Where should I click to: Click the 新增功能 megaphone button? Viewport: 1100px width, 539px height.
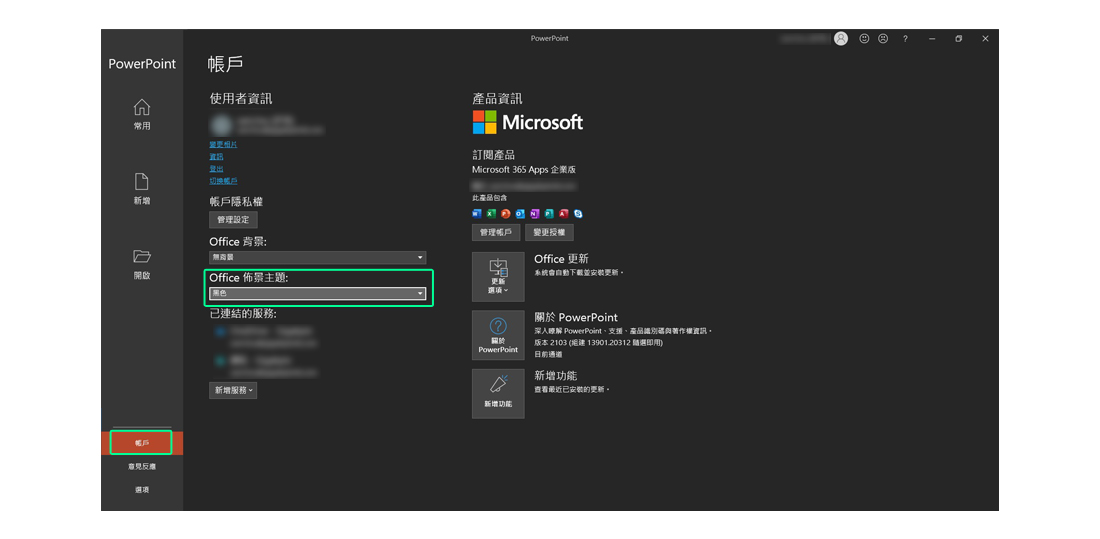click(498, 393)
